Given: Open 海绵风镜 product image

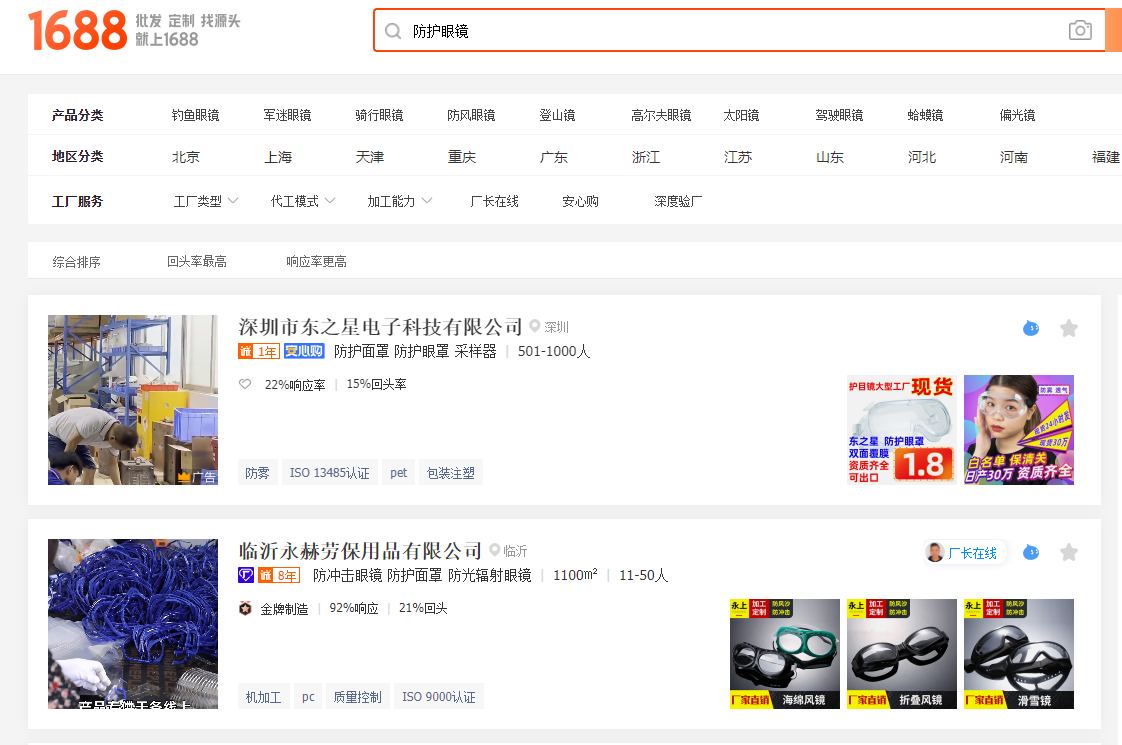Looking at the screenshot, I should 785,654.
